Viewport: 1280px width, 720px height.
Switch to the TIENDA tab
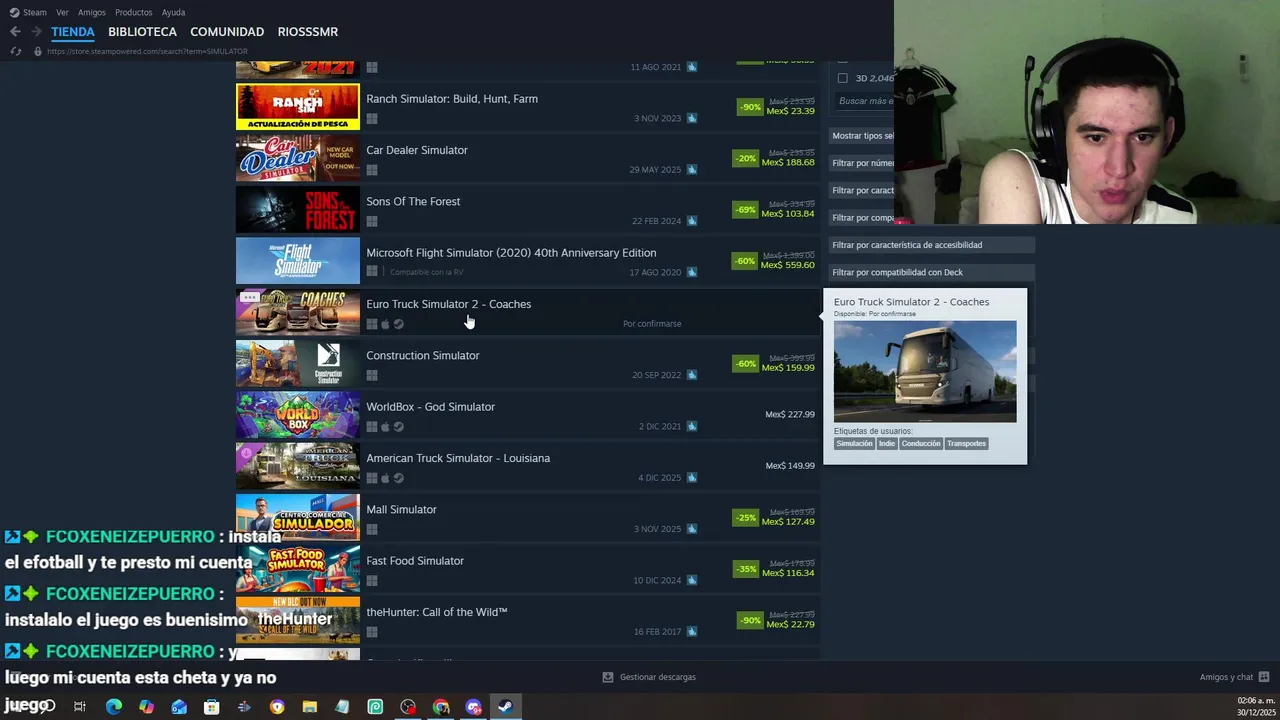point(73,32)
